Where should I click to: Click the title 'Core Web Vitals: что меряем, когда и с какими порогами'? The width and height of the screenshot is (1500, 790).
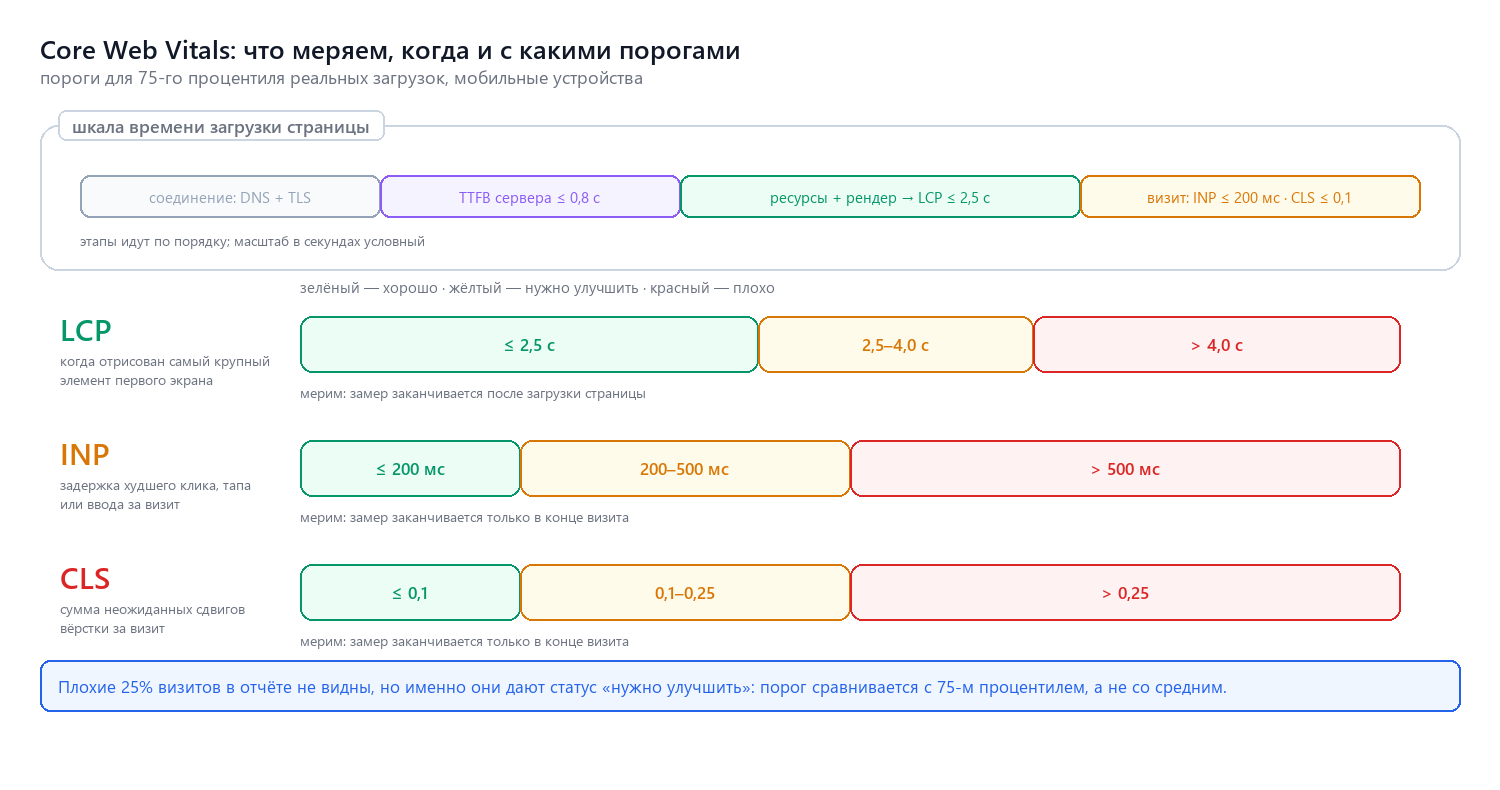(390, 51)
